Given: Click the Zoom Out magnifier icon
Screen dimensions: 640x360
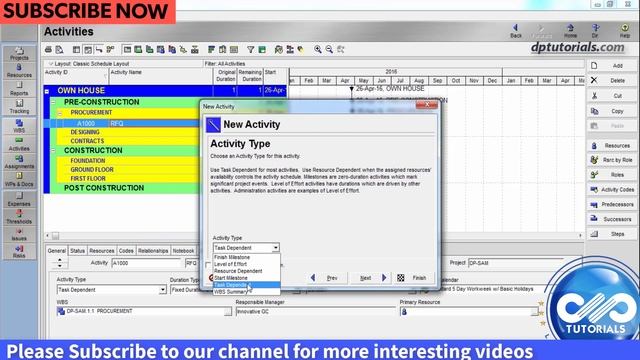Looking at the screenshot, I should [329, 50].
